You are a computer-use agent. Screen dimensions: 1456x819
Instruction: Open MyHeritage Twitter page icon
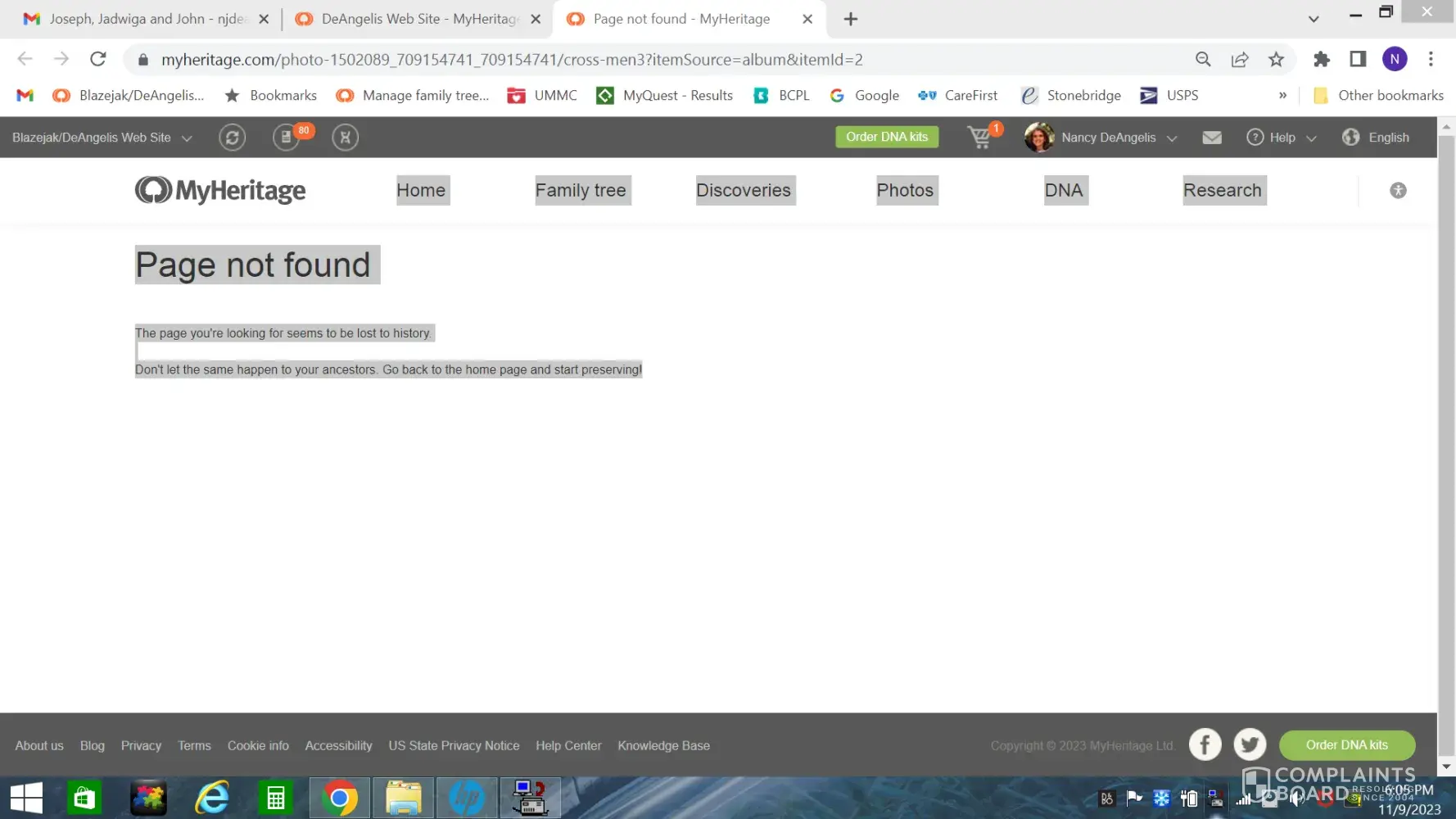point(1250,744)
